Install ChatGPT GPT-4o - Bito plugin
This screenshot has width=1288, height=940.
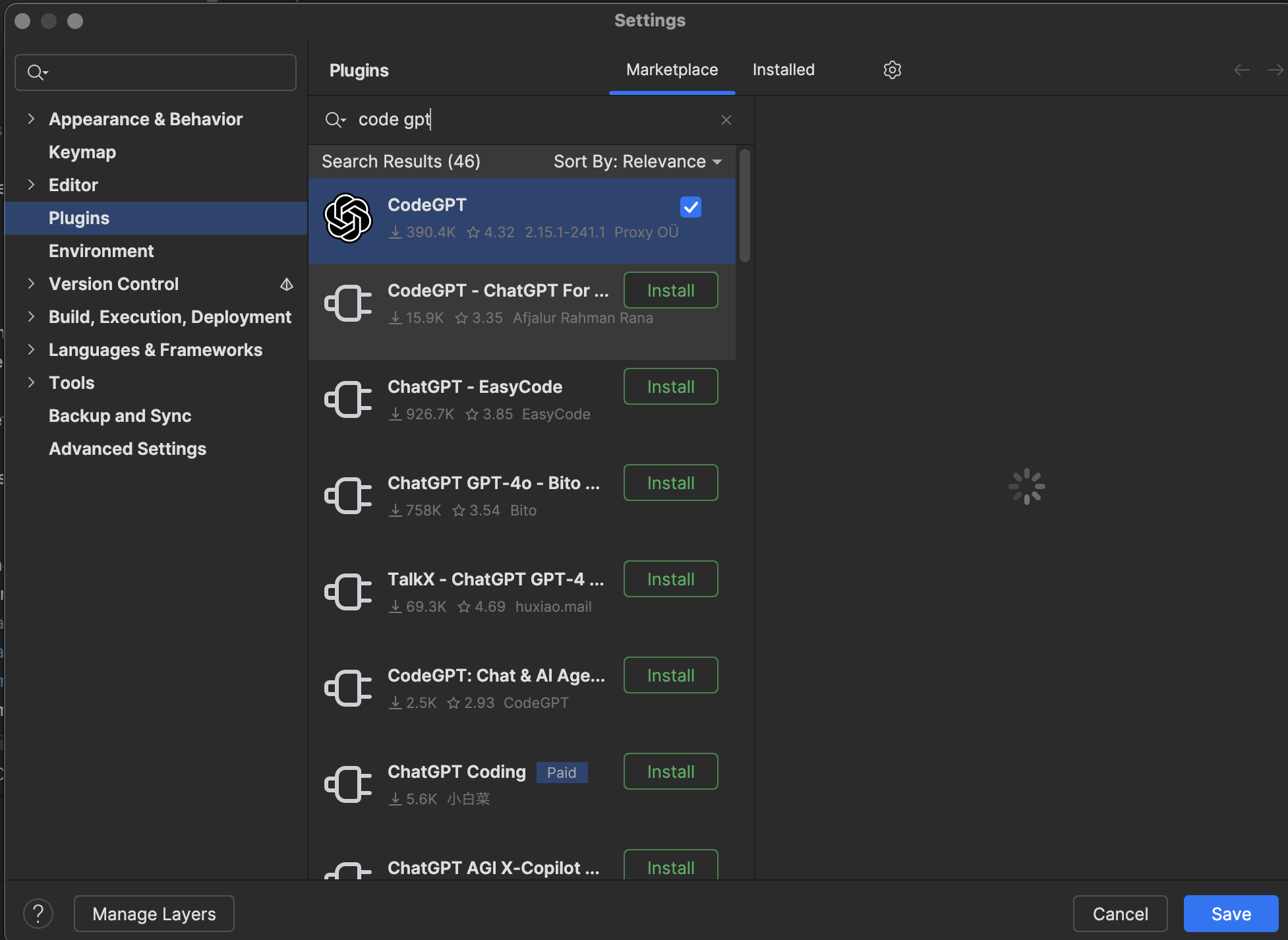coord(670,483)
